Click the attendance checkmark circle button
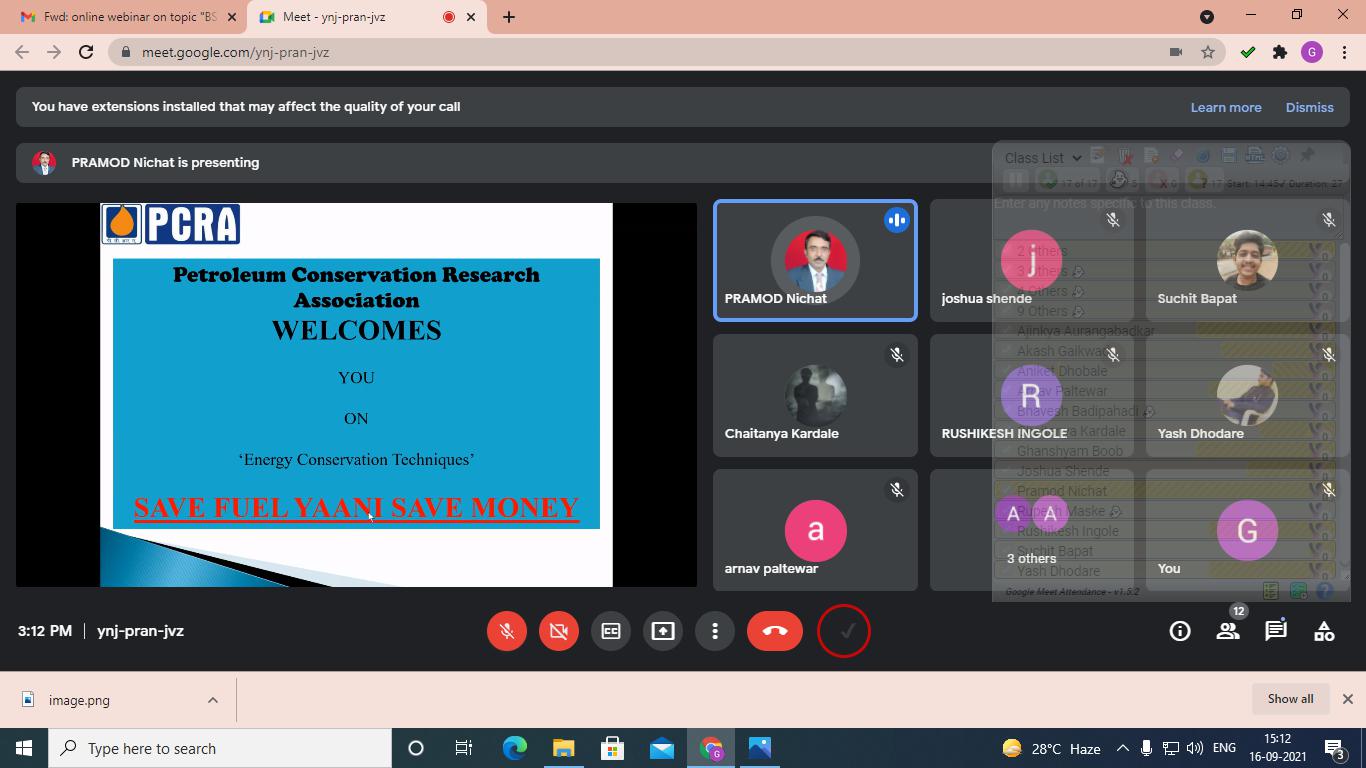Viewport: 1366px width, 768px height. [x=844, y=631]
